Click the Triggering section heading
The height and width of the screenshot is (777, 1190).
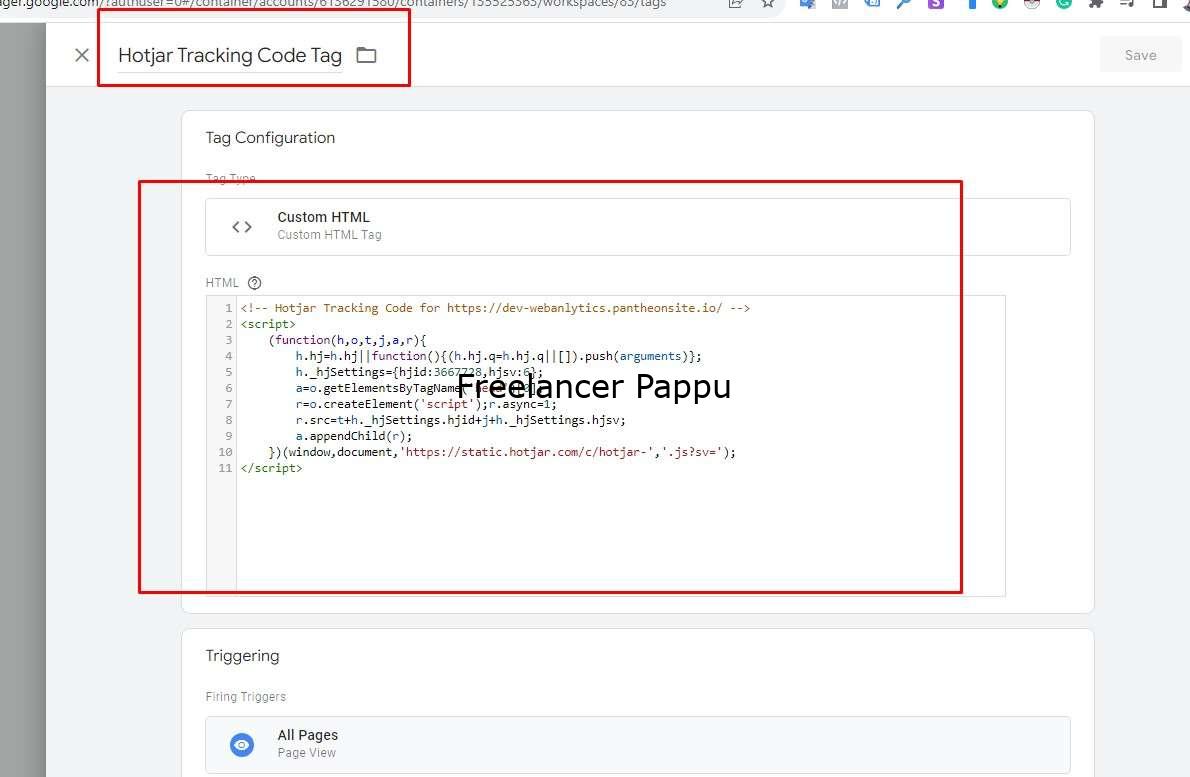click(x=242, y=656)
